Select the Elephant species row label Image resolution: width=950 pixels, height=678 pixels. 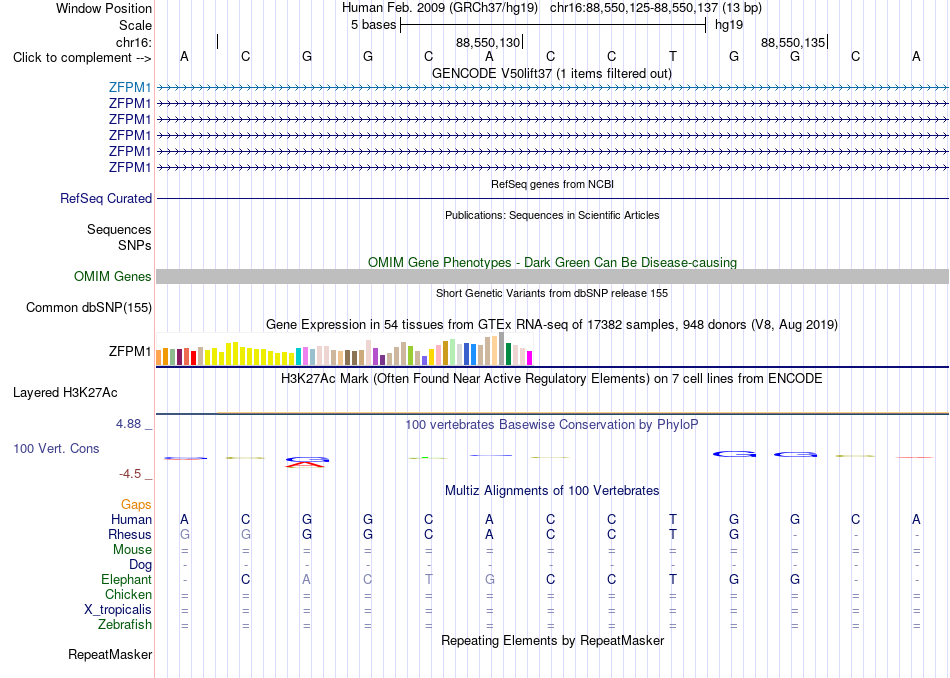(126, 580)
